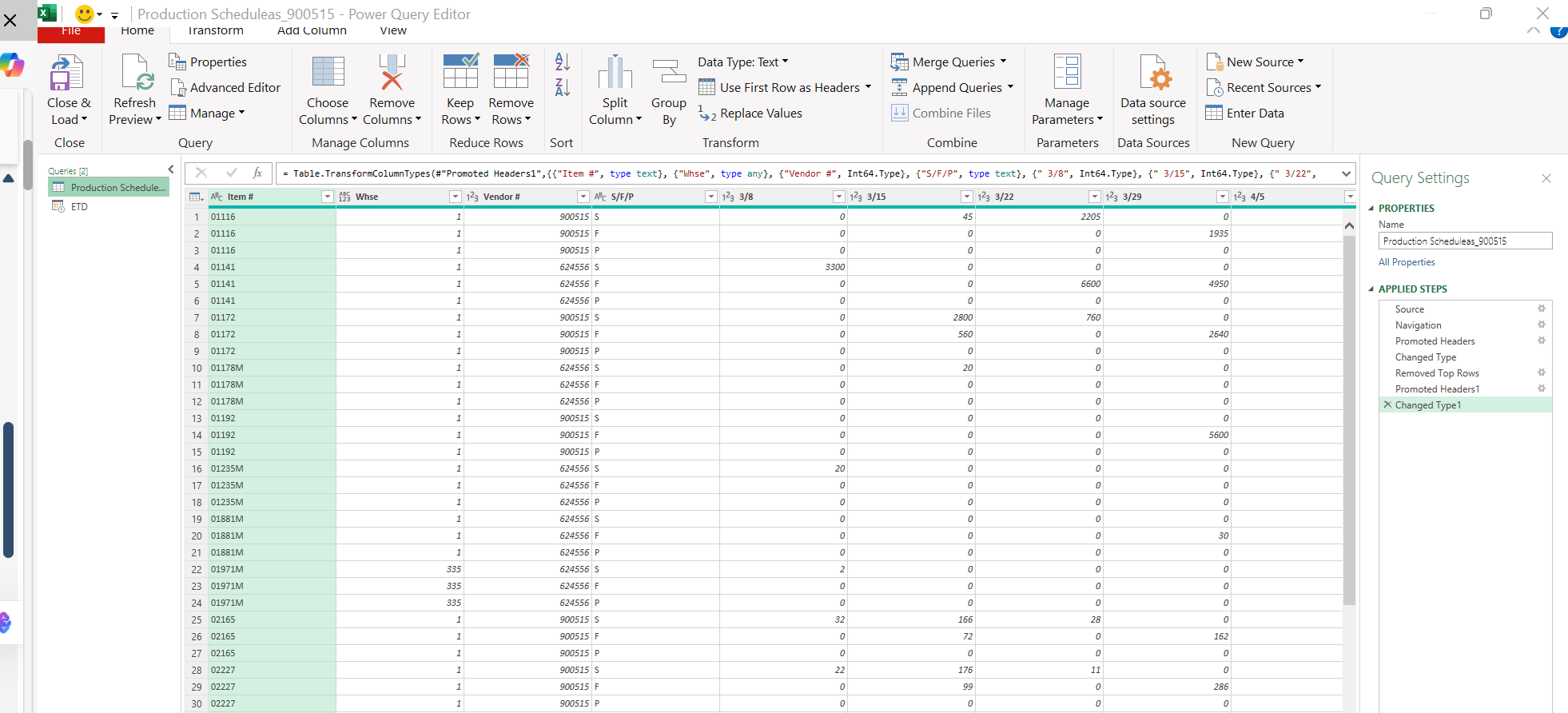The width and height of the screenshot is (1568, 713).
Task: Switch to the Add Column tab
Action: [312, 31]
